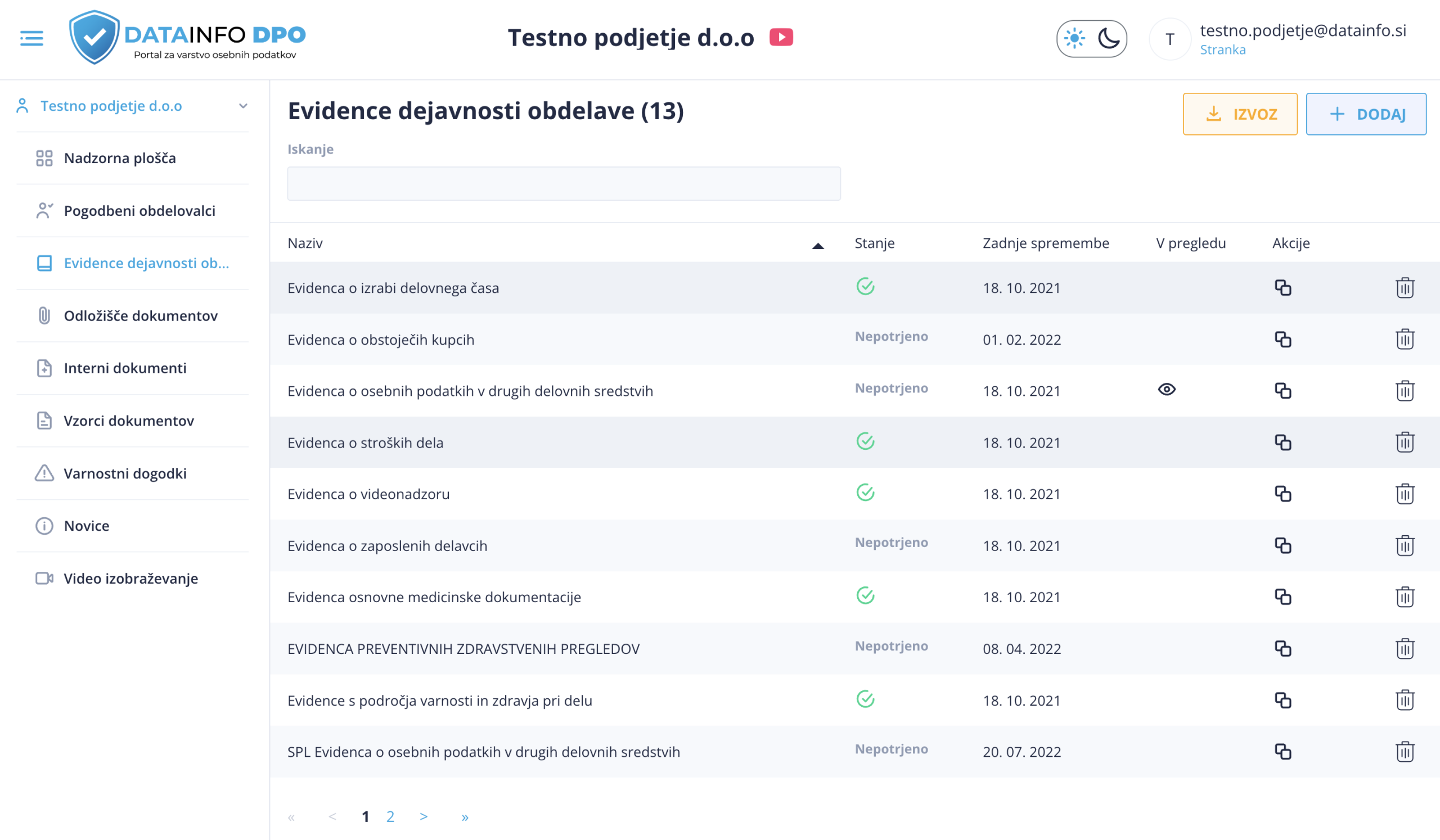Open the hamburger navigation menu
The width and height of the screenshot is (1440, 840).
tap(31, 38)
